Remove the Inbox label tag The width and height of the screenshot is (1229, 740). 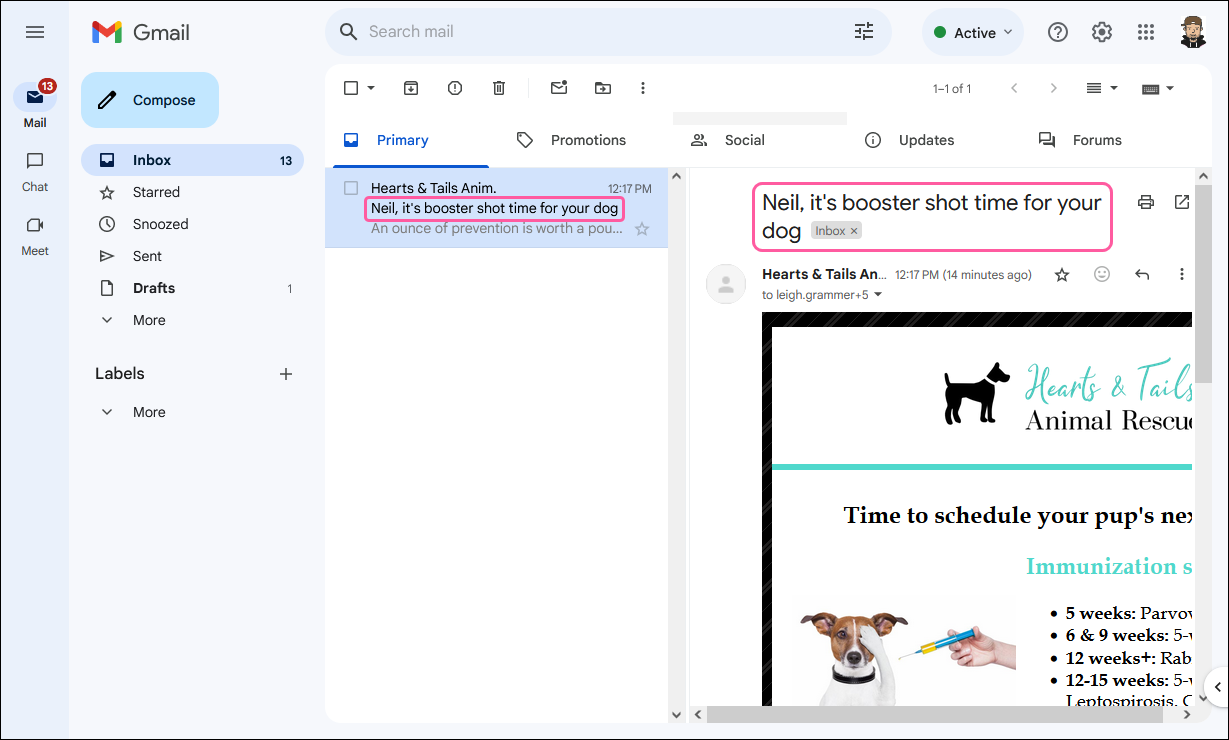[854, 231]
